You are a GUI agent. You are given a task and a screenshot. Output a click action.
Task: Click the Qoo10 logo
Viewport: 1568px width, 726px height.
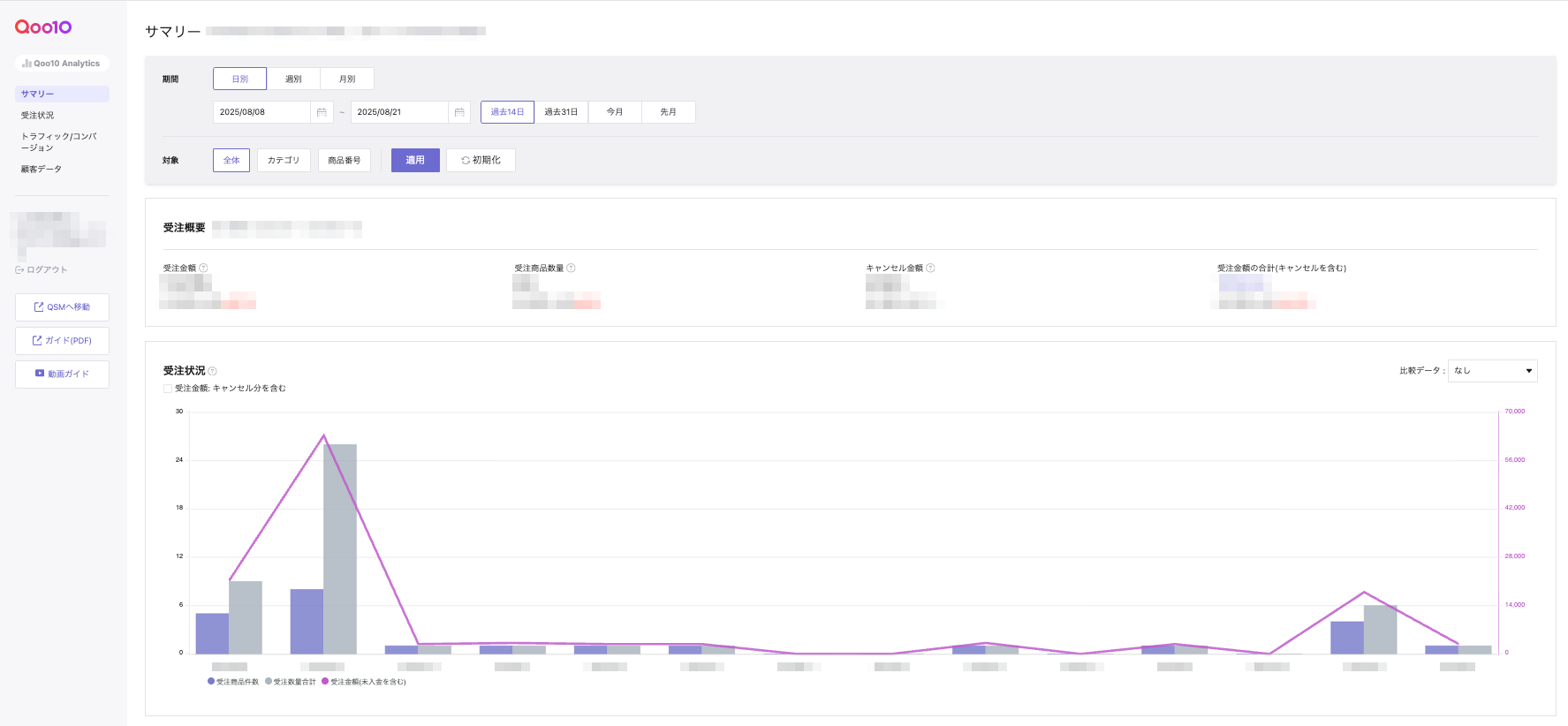(x=43, y=27)
